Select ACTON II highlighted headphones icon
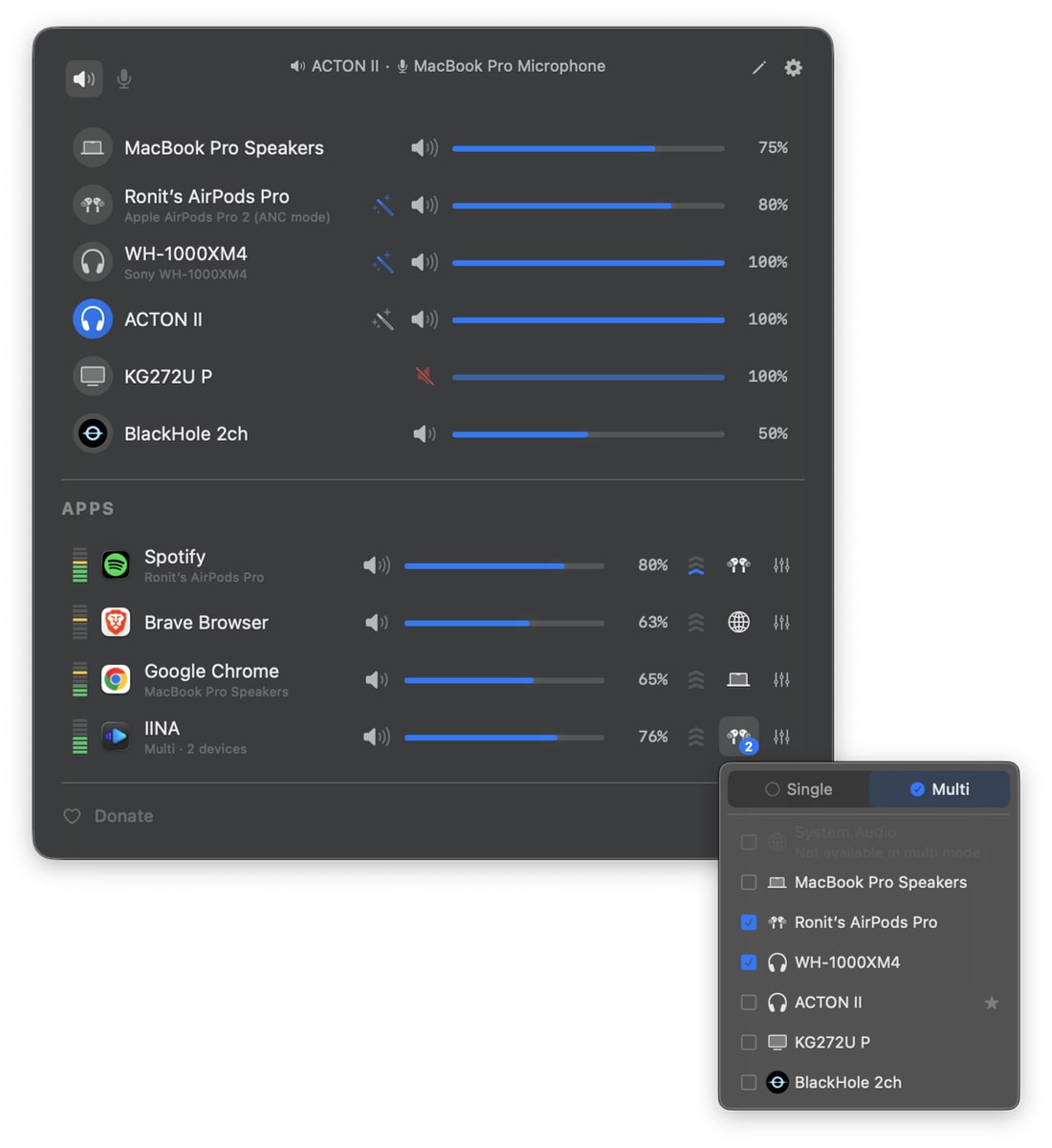 click(x=93, y=320)
